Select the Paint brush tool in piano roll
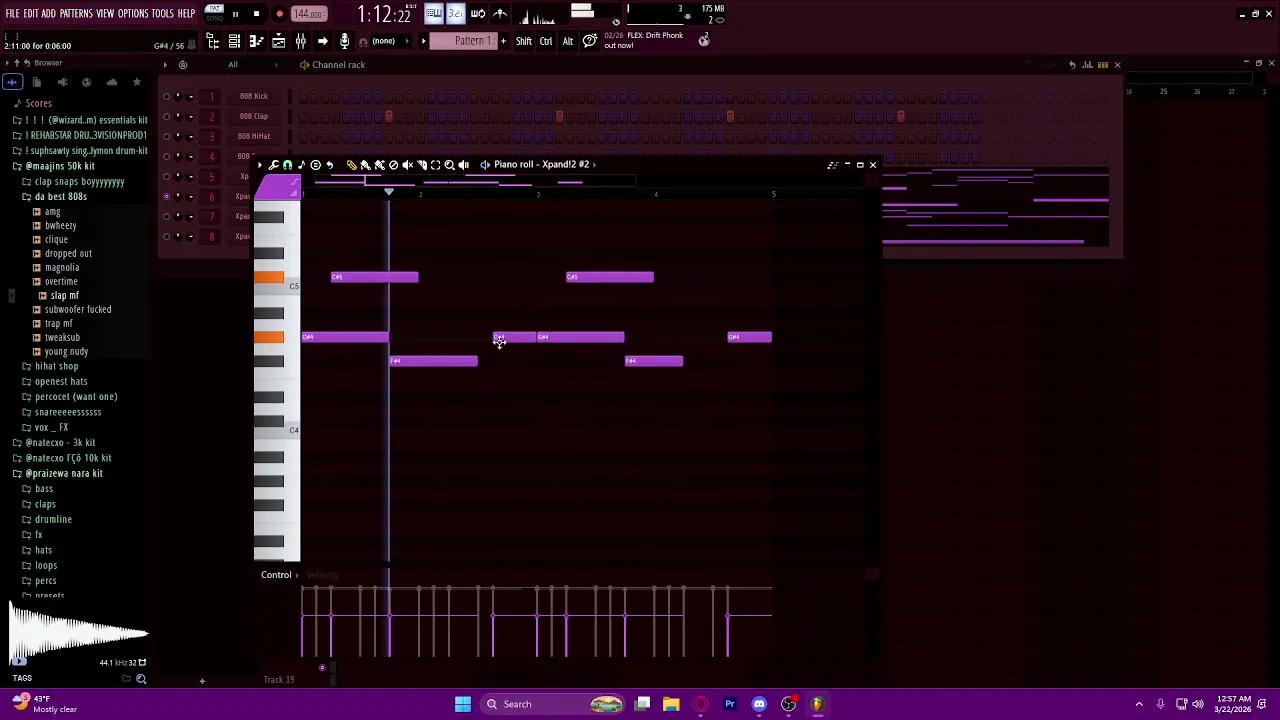 click(x=365, y=165)
